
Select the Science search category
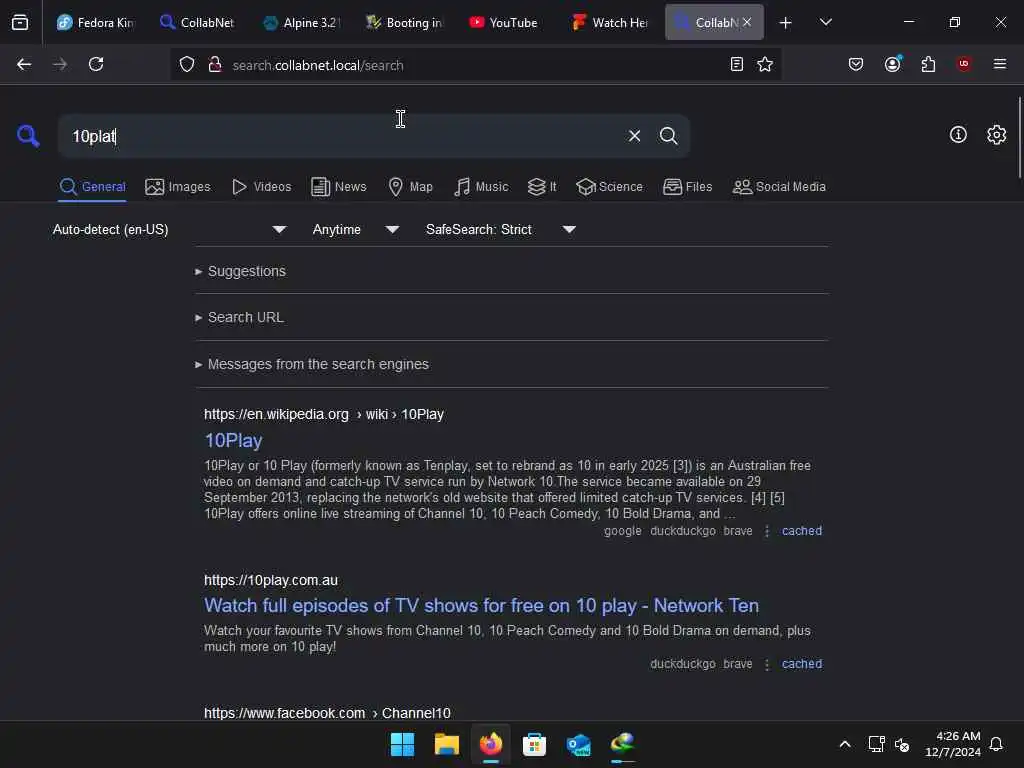tap(609, 187)
